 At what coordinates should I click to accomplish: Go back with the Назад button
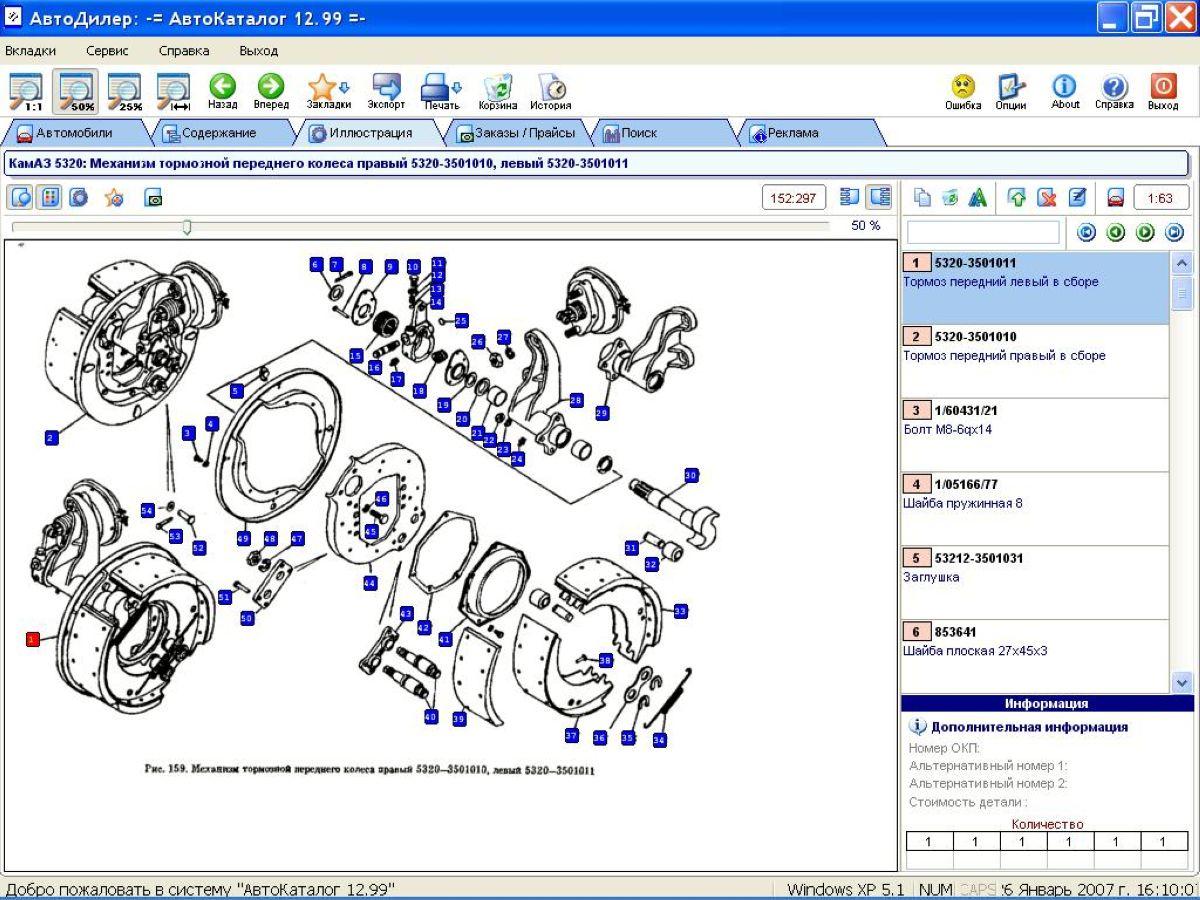coord(222,92)
